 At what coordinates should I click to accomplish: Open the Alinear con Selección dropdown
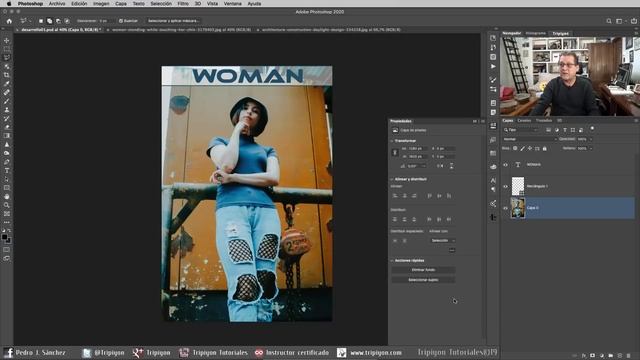[x=443, y=241]
